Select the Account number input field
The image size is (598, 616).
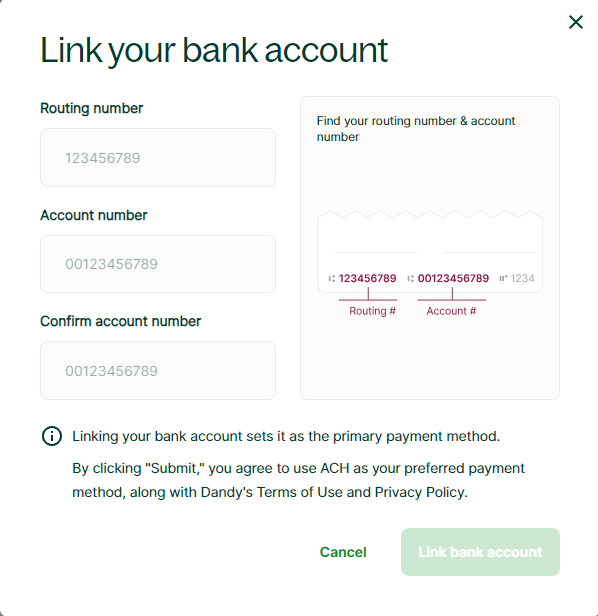coord(158,264)
